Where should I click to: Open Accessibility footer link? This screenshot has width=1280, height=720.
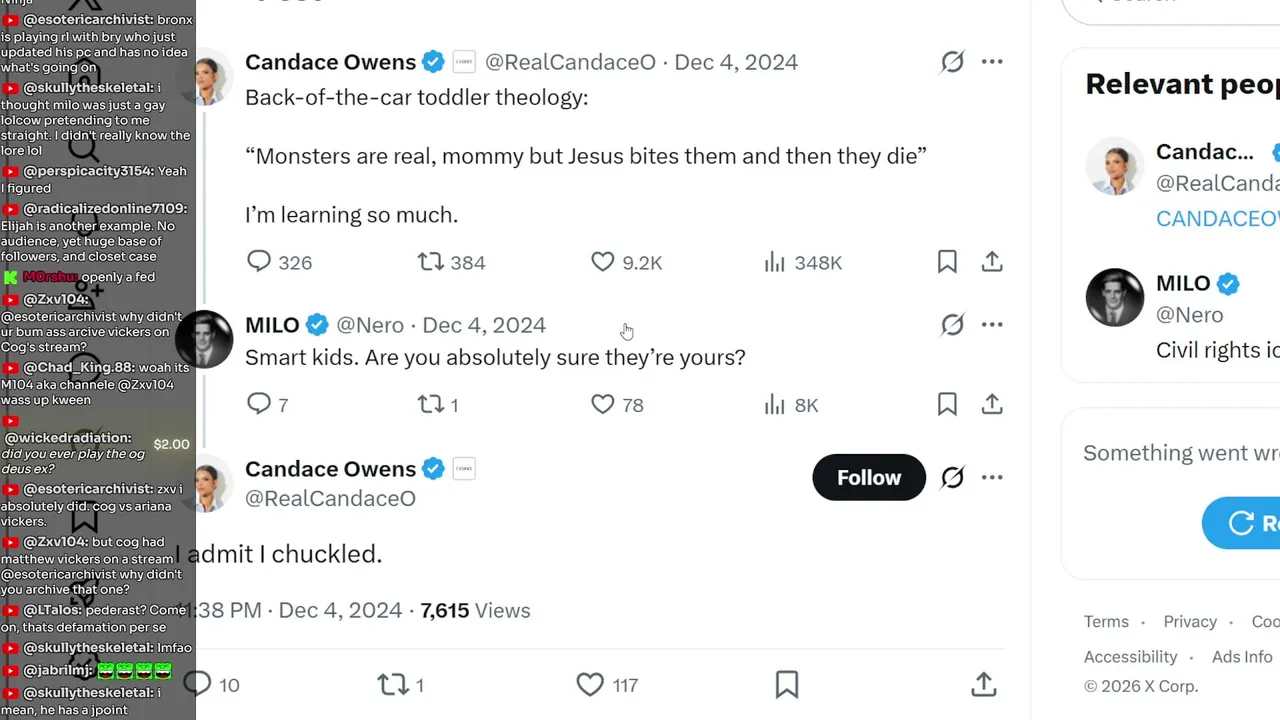[1131, 657]
